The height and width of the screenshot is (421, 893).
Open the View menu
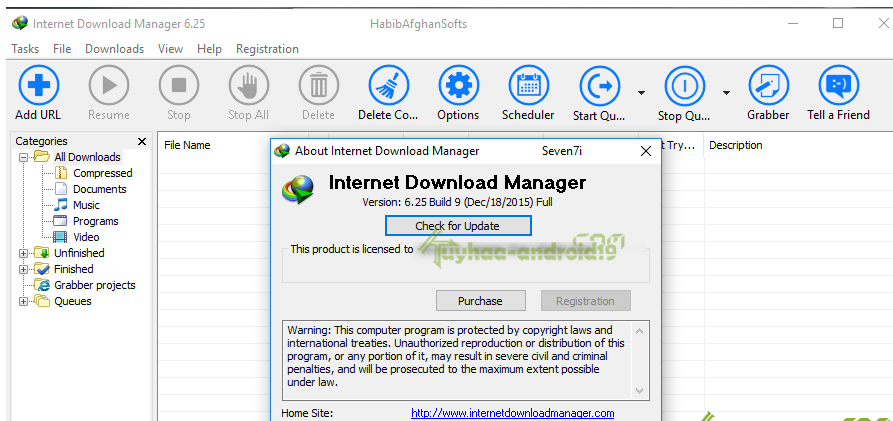click(170, 49)
